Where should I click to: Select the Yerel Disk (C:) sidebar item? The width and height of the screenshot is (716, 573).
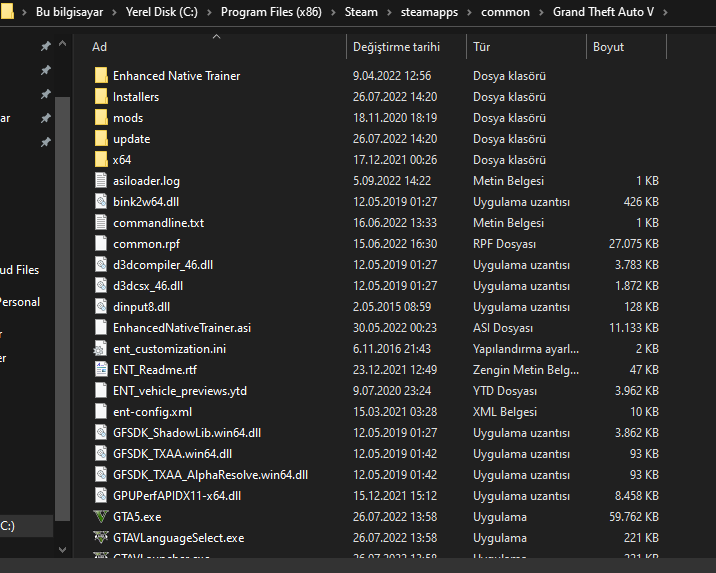pos(8,525)
